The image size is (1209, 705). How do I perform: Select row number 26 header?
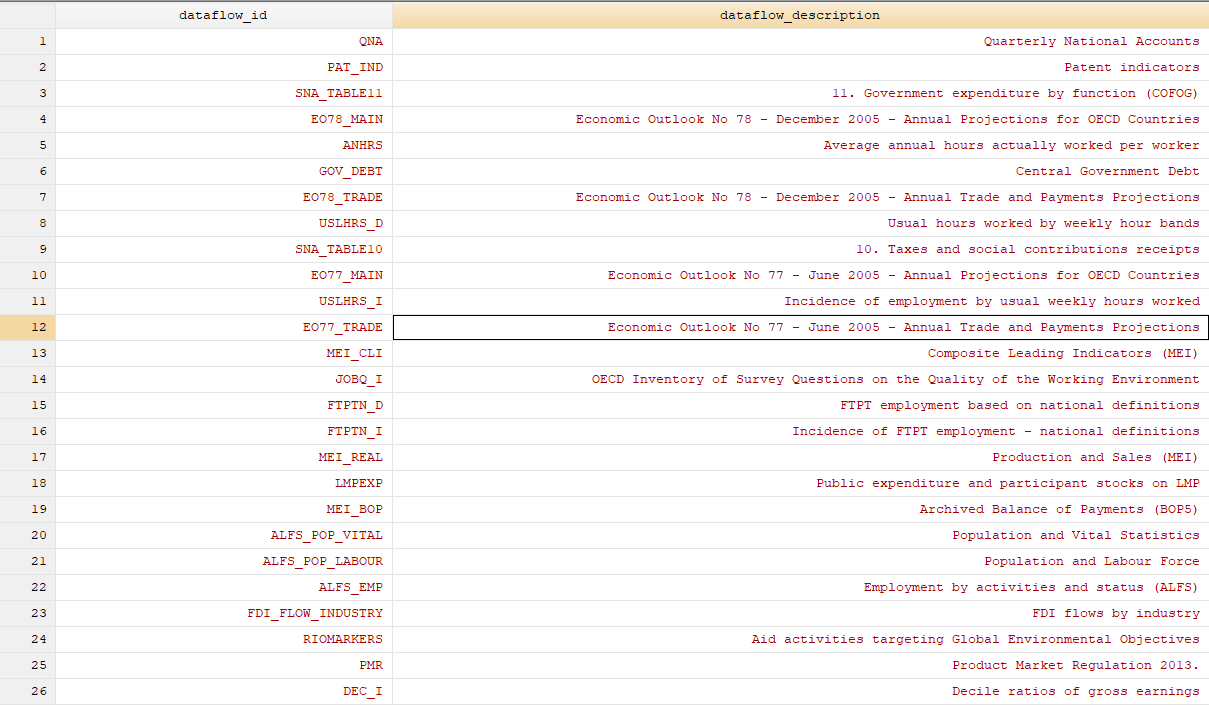[x=27, y=691]
